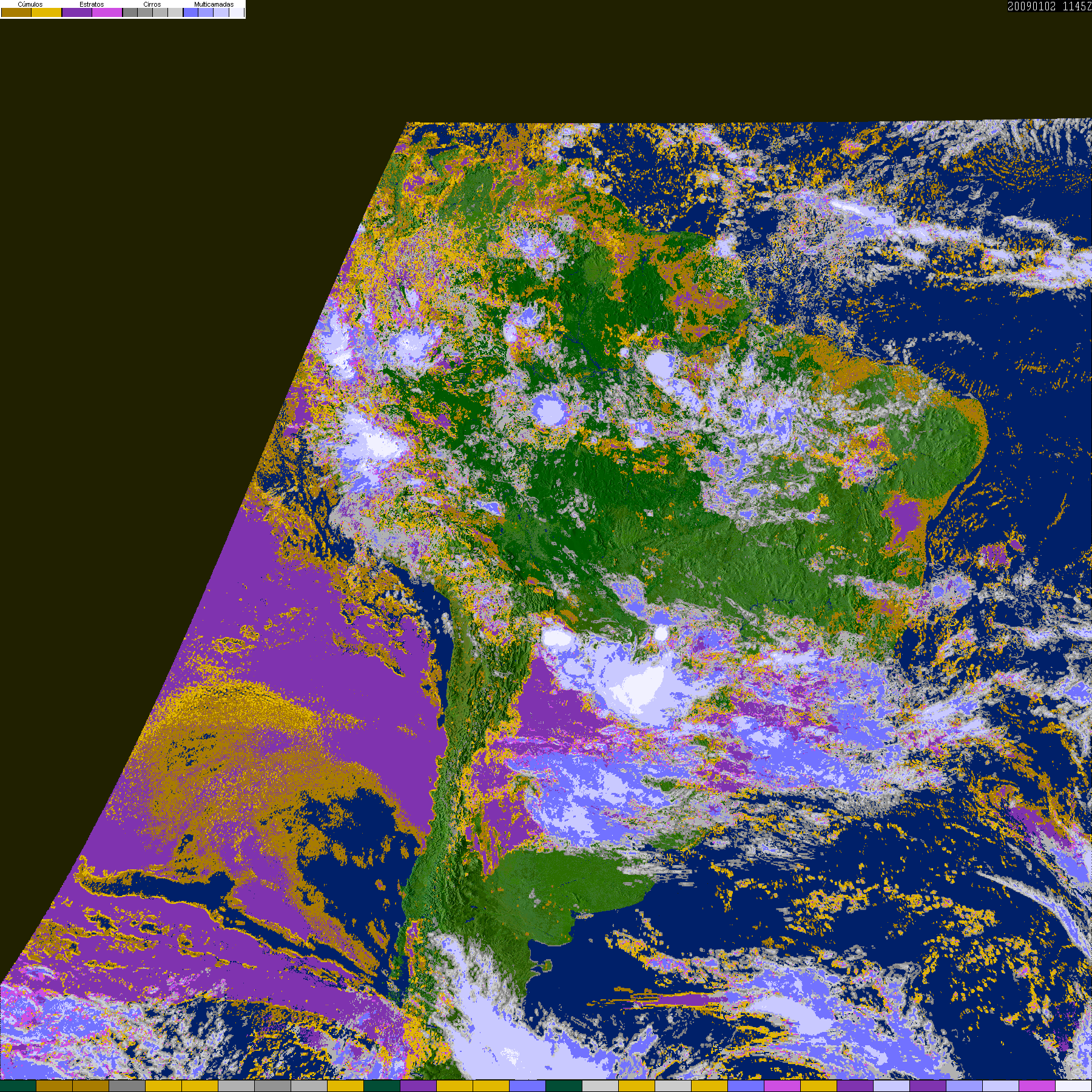Viewport: 1092px width, 1092px height.
Task: Select the Multicamadas legend label
Action: click(x=214, y=4)
